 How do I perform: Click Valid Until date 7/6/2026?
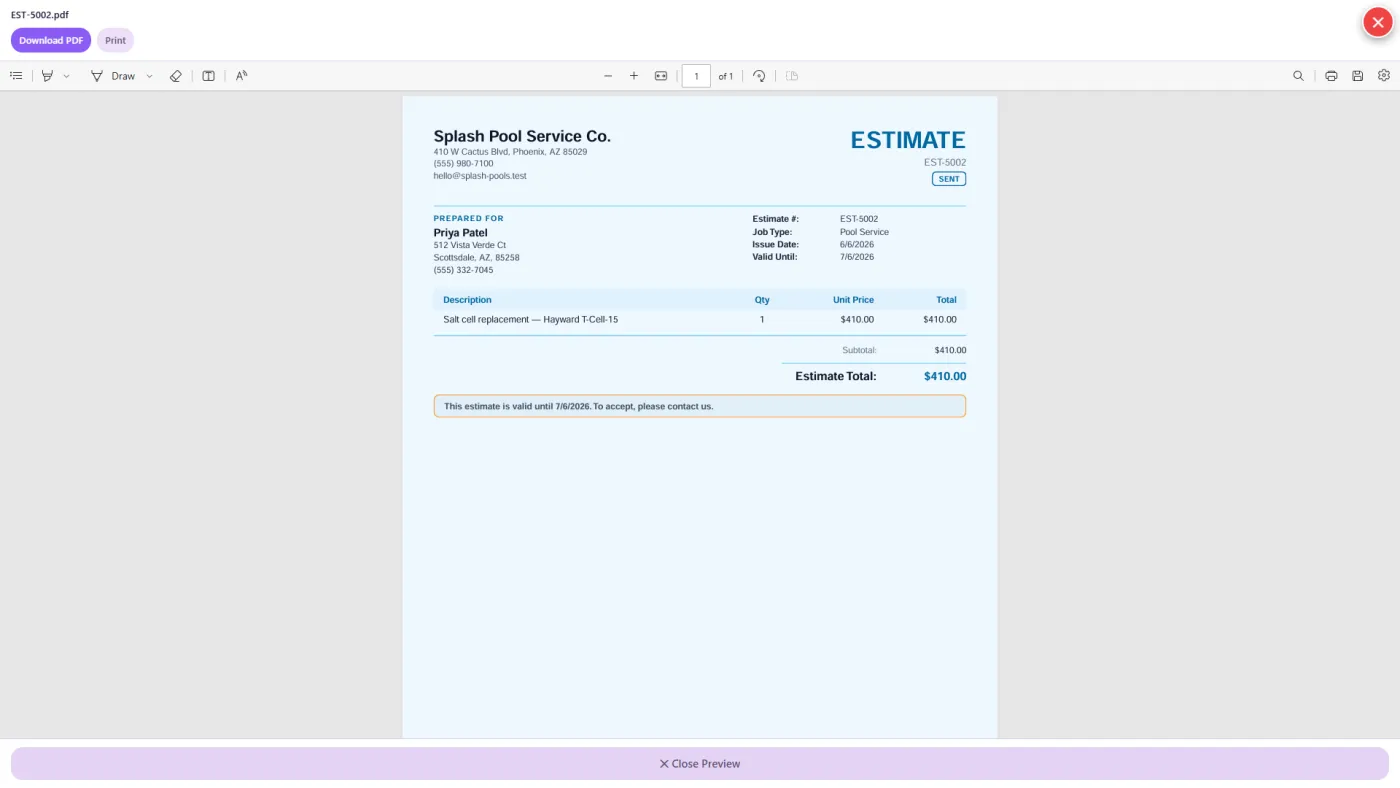coord(857,257)
